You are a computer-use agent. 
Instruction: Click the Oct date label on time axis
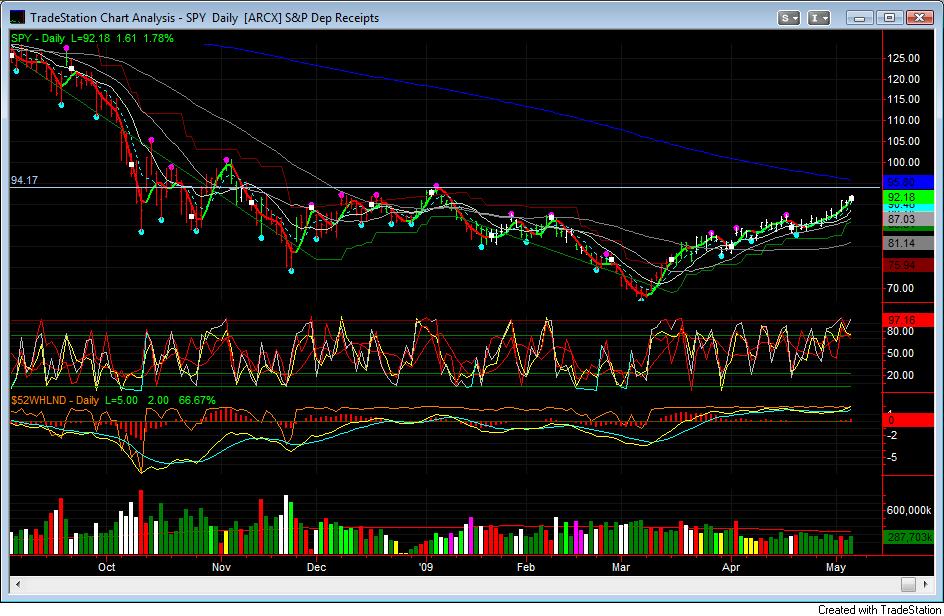(107, 567)
